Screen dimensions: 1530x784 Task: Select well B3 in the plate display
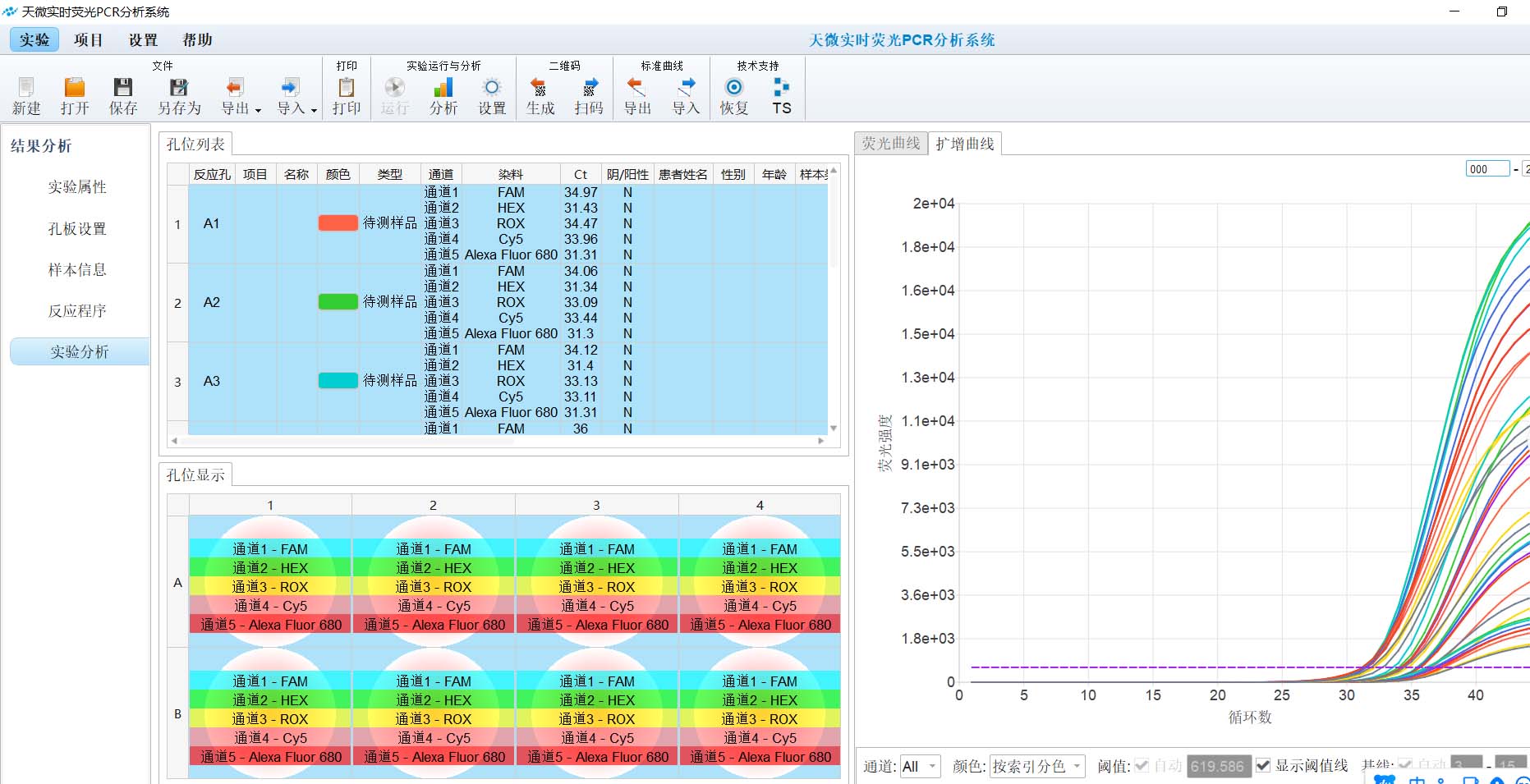point(596,713)
